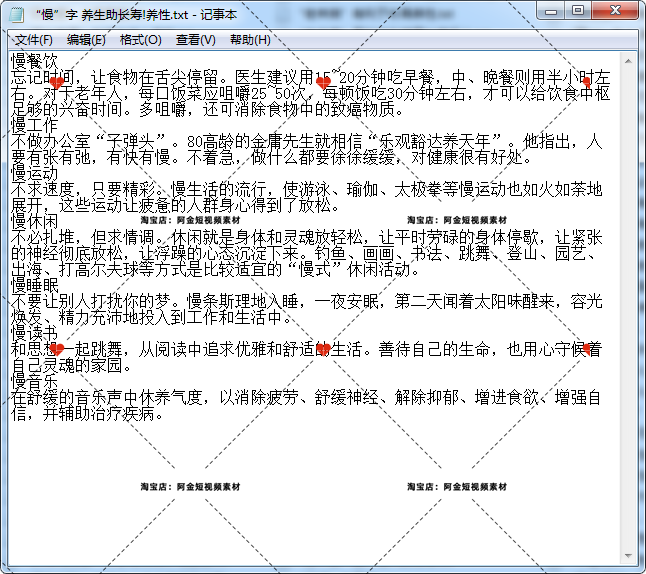Click the vertical scrollbar up arrow
This screenshot has width=646, height=574.
click(630, 60)
